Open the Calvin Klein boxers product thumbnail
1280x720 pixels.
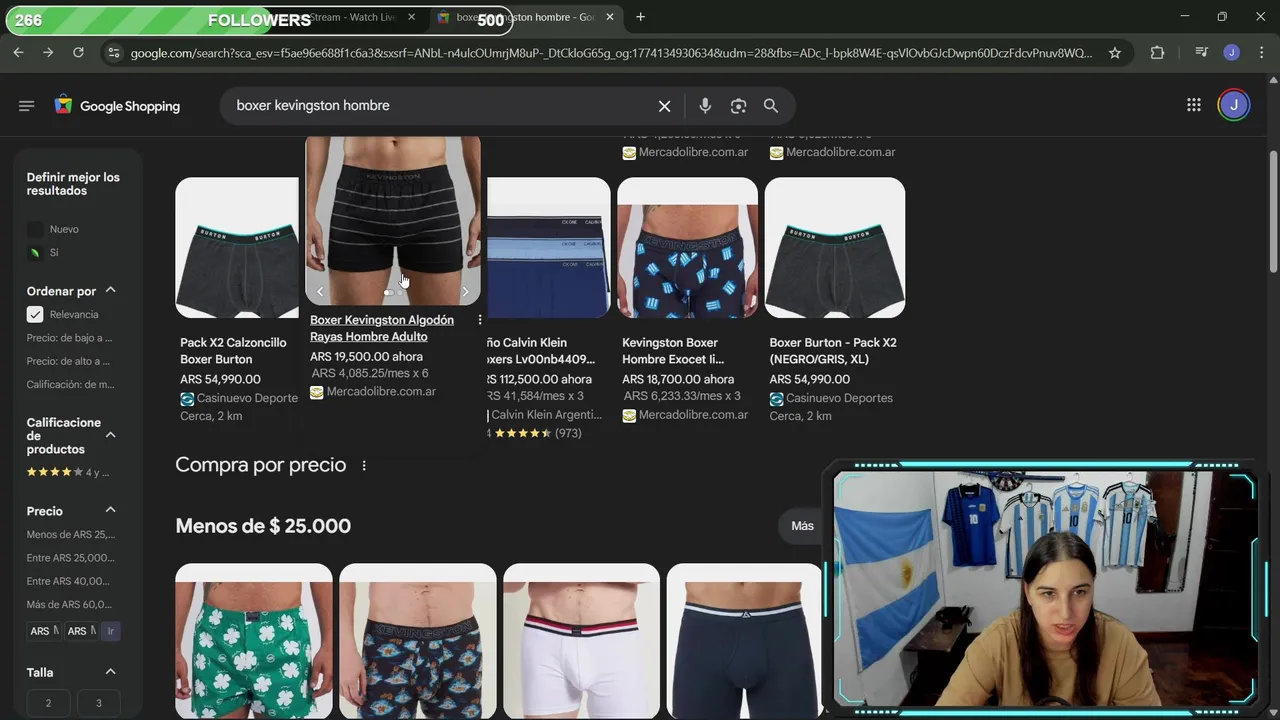tap(548, 248)
